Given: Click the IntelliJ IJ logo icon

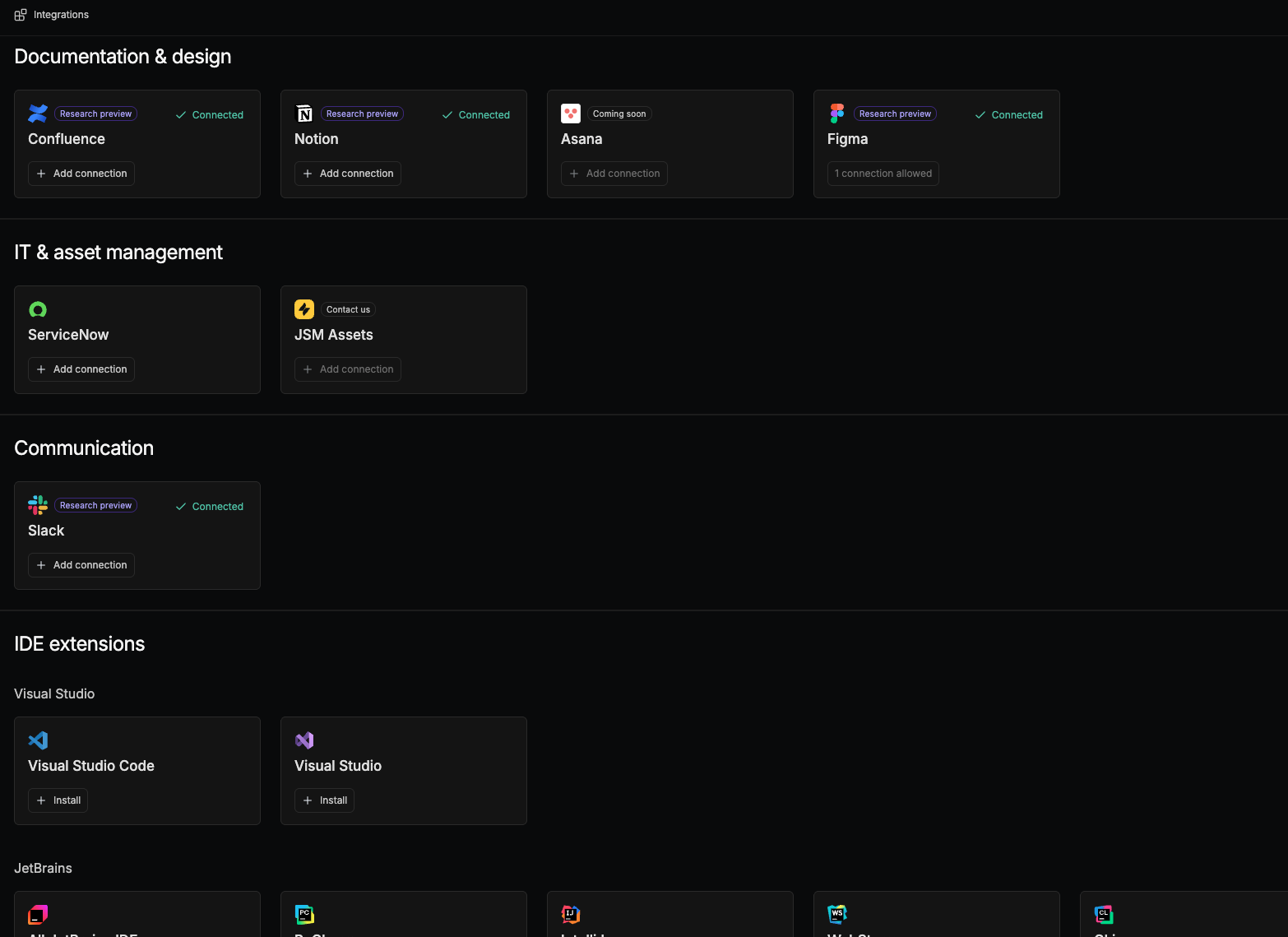Looking at the screenshot, I should 571,915.
